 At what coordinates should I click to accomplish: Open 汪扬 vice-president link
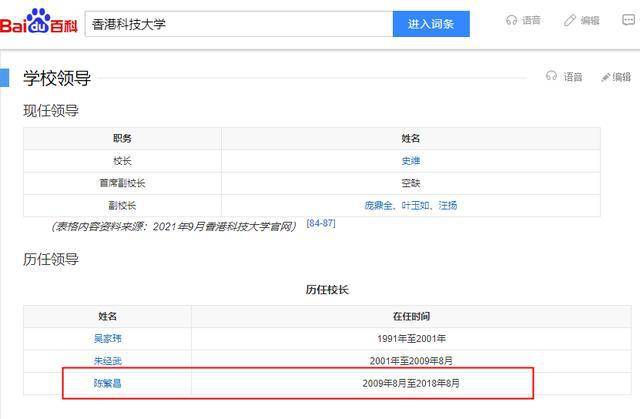point(448,205)
